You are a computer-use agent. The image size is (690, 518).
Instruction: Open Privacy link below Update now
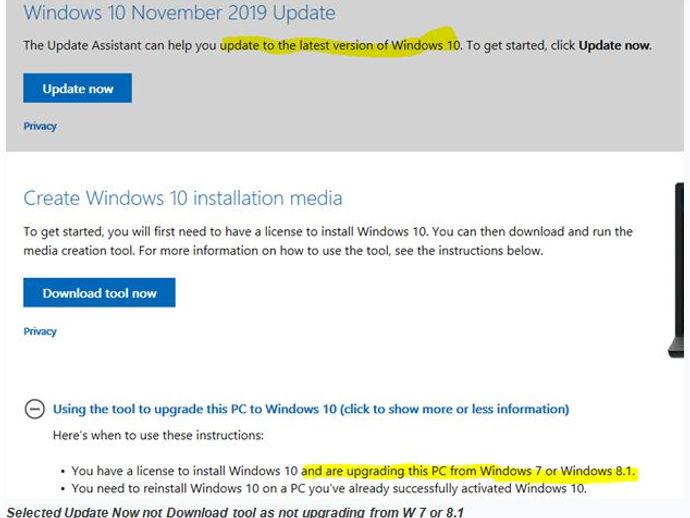pos(40,126)
